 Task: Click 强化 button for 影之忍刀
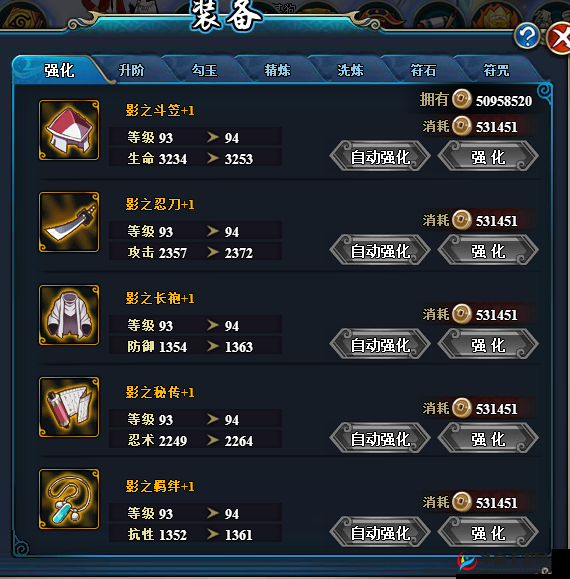(488, 250)
